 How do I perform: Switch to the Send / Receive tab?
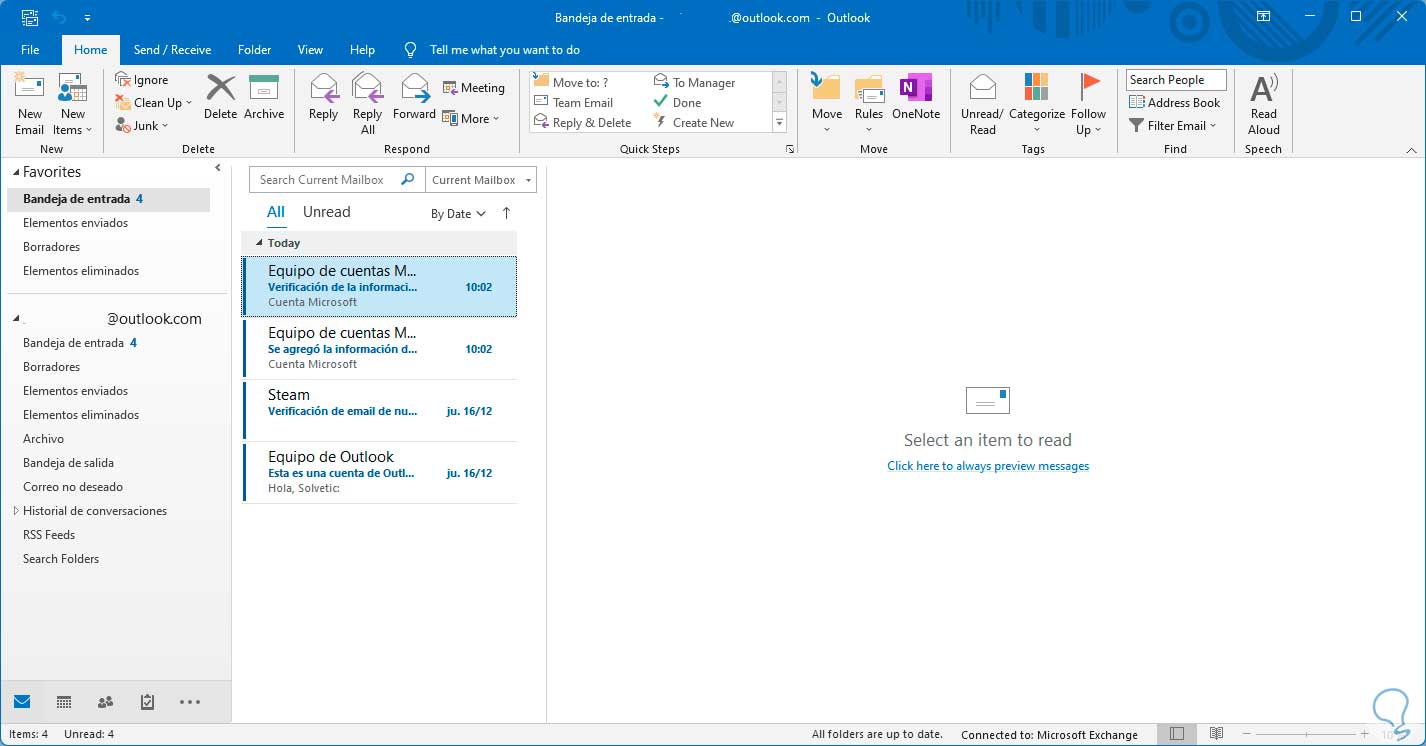(172, 50)
